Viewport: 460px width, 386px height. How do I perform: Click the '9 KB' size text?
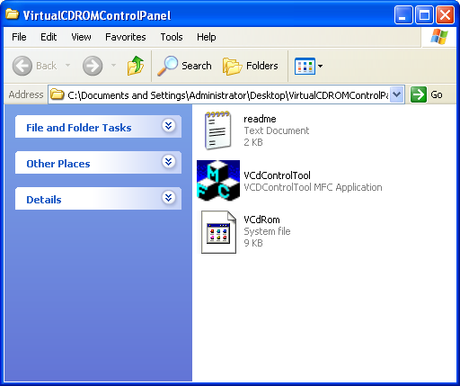point(253,243)
